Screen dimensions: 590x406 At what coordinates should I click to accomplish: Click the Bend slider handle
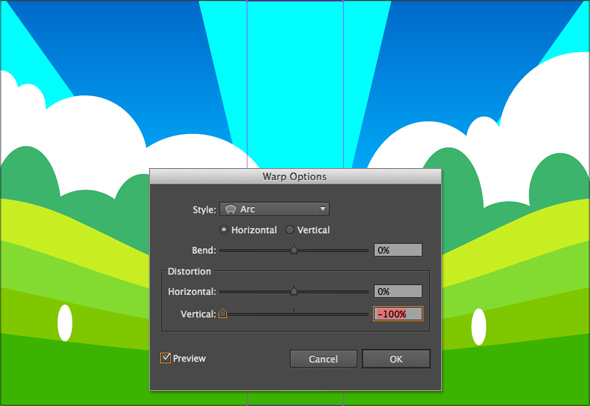pos(294,249)
